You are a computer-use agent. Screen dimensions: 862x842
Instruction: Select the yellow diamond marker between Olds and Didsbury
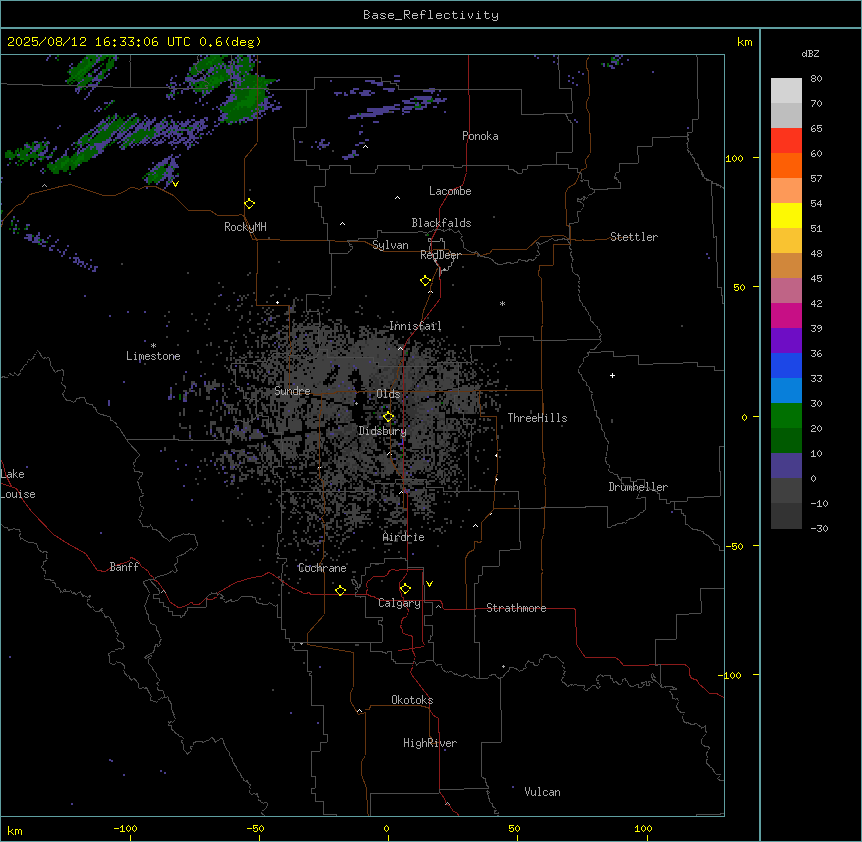pos(389,417)
